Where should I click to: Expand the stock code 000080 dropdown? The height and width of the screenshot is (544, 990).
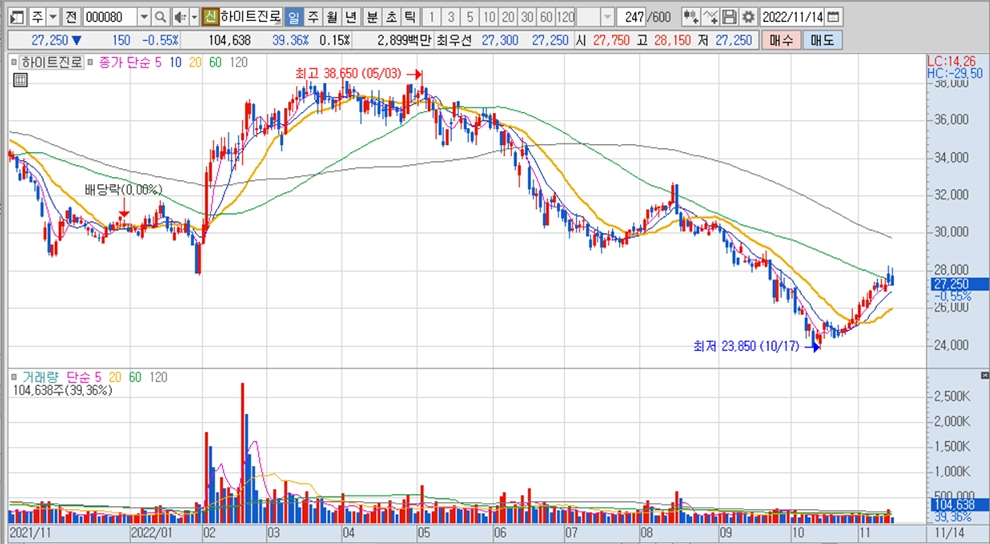tap(143, 17)
